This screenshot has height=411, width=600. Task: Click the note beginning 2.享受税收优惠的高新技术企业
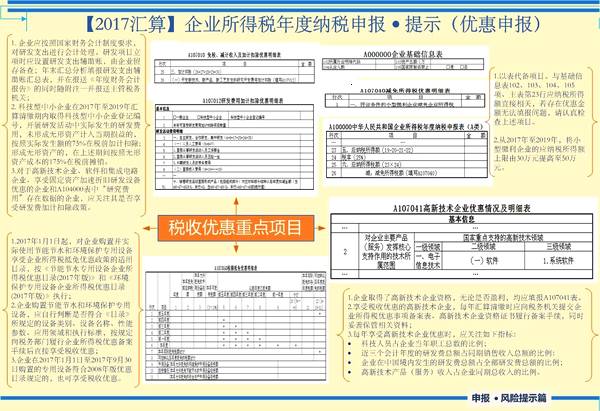pyautogui.click(x=465, y=316)
